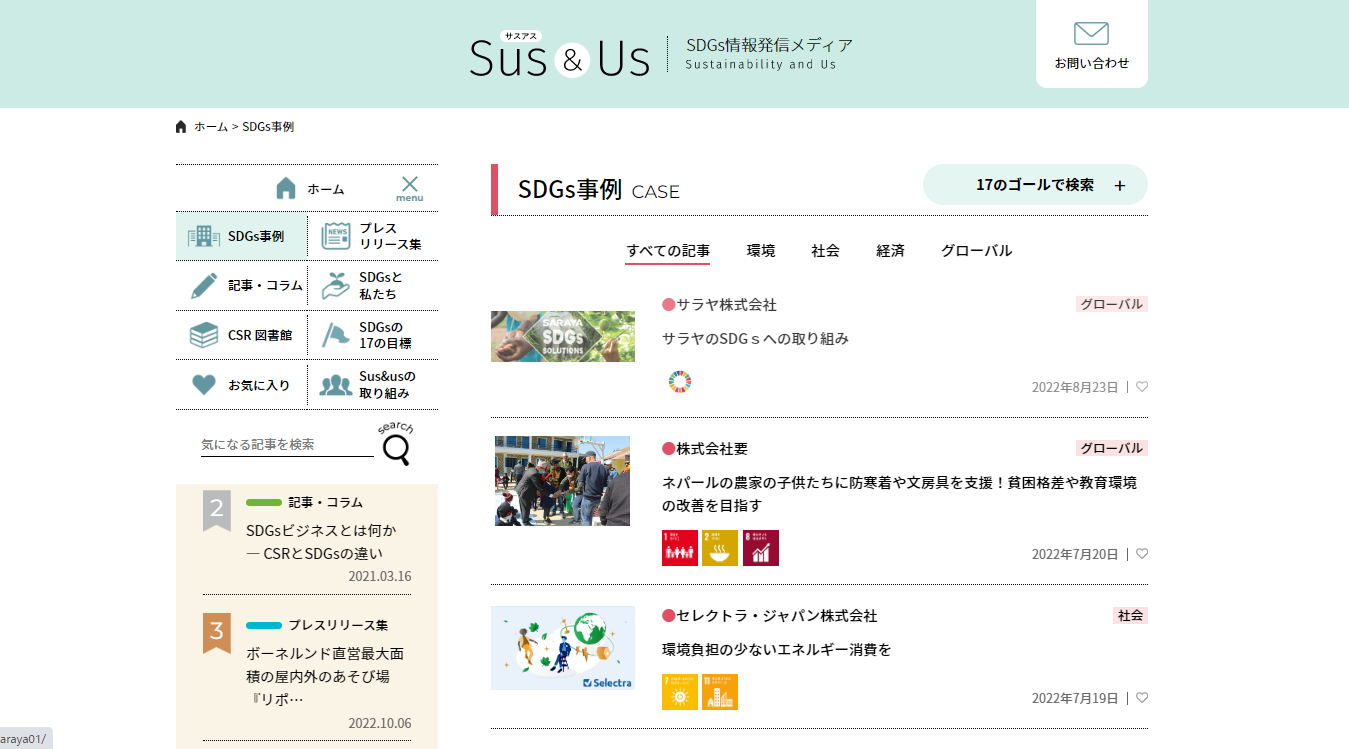1349x749 pixels.
Task: Expand the 17のゴールで検索 panel
Action: [1035, 185]
